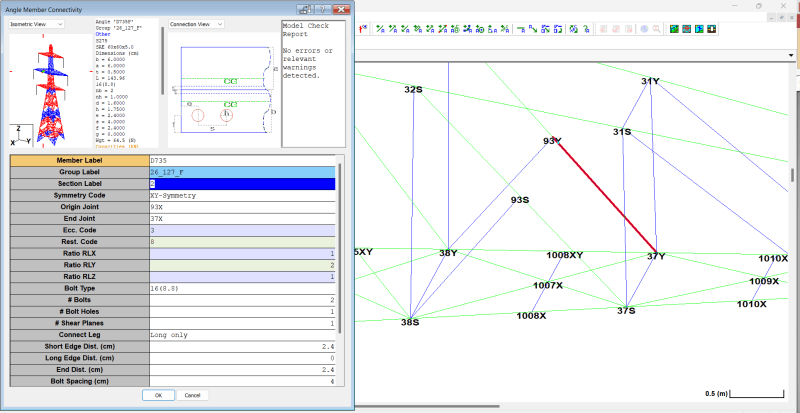Click the Origin Joint value 93X
The image size is (800, 413).
[242, 207]
